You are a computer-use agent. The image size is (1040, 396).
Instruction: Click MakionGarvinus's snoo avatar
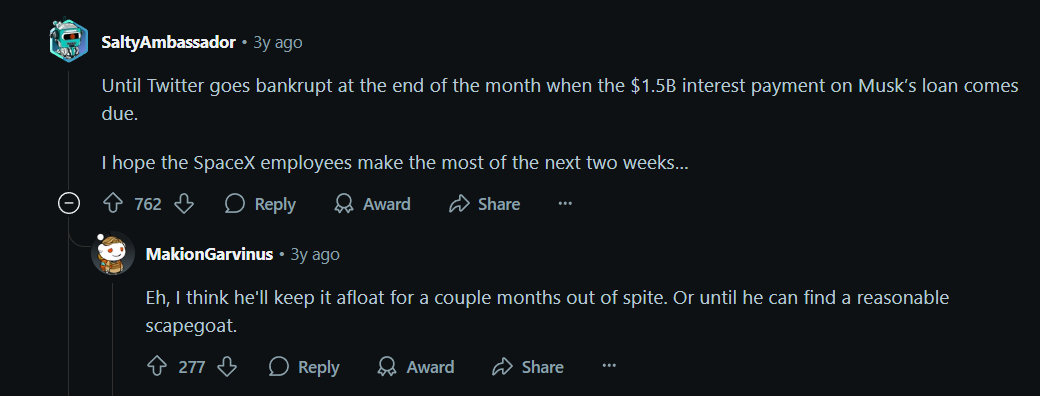point(113,254)
